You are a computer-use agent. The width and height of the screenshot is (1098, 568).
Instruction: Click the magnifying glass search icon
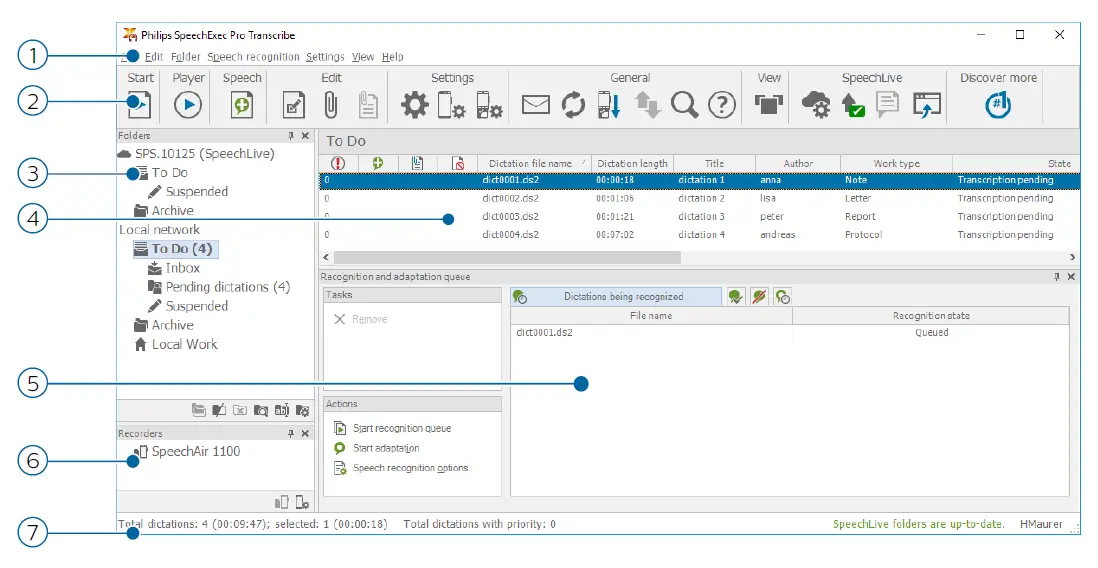[x=685, y=104]
